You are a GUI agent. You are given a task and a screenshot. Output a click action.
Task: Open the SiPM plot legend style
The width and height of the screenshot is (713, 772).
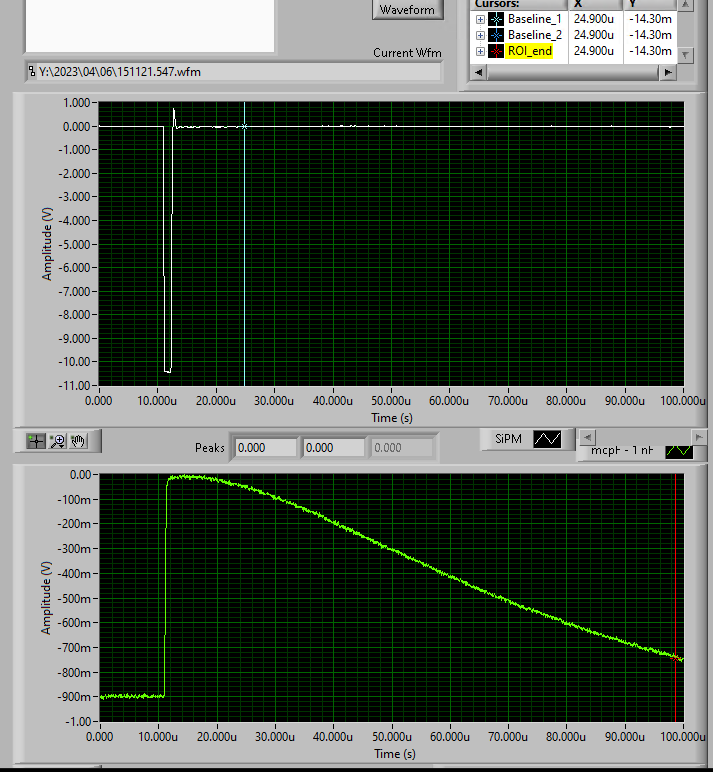547,439
